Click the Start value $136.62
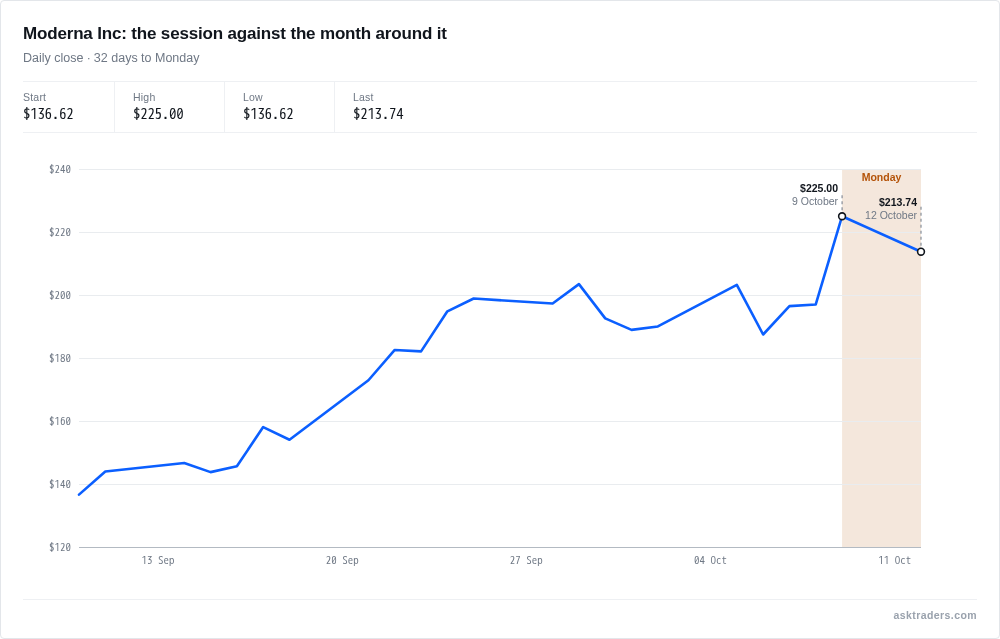This screenshot has width=1000, height=639. [48, 114]
